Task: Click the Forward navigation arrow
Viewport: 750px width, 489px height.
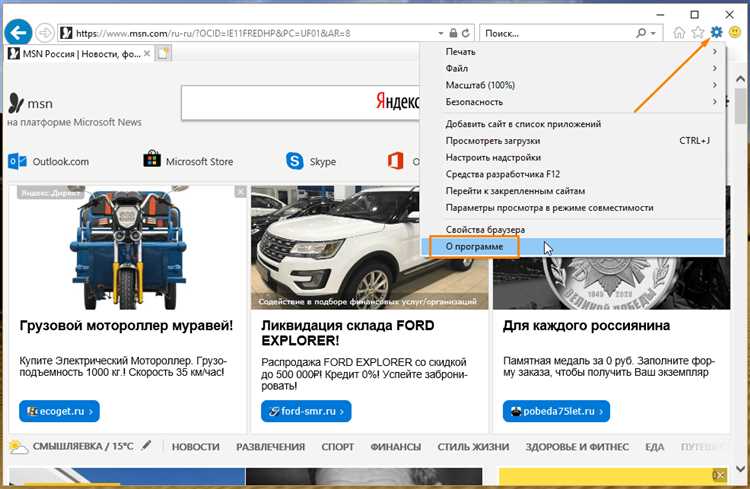Action: click(45, 33)
